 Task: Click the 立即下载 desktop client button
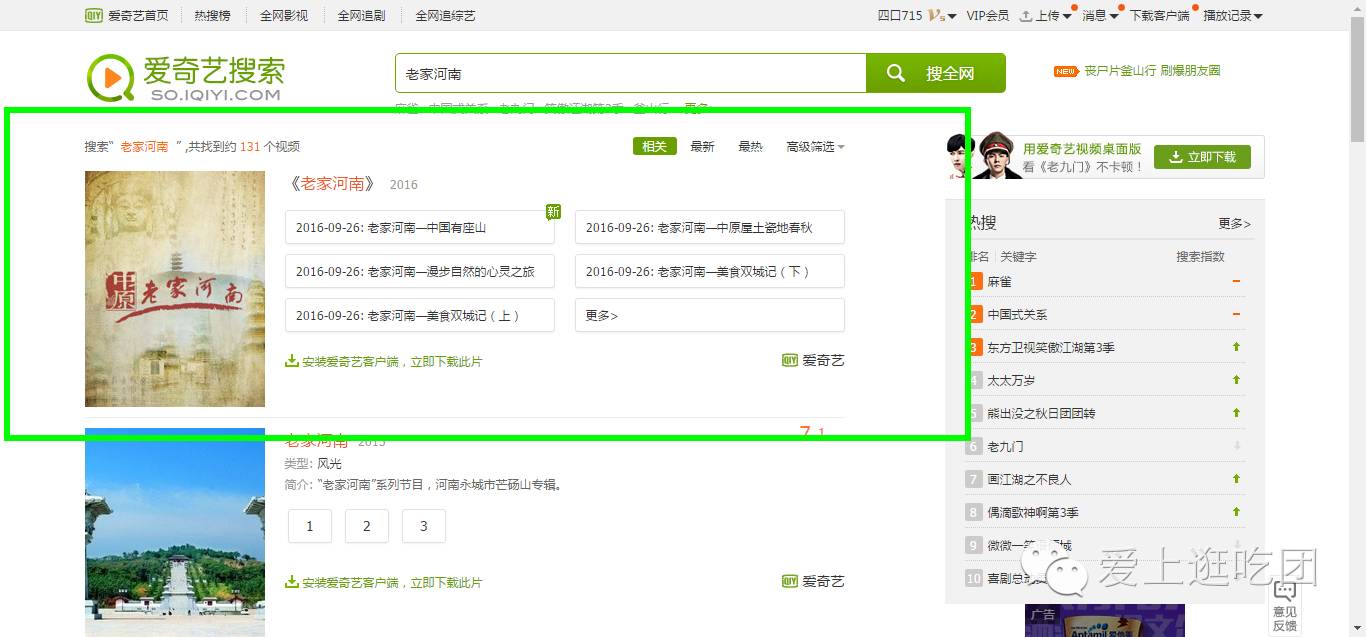pyautogui.click(x=1202, y=157)
